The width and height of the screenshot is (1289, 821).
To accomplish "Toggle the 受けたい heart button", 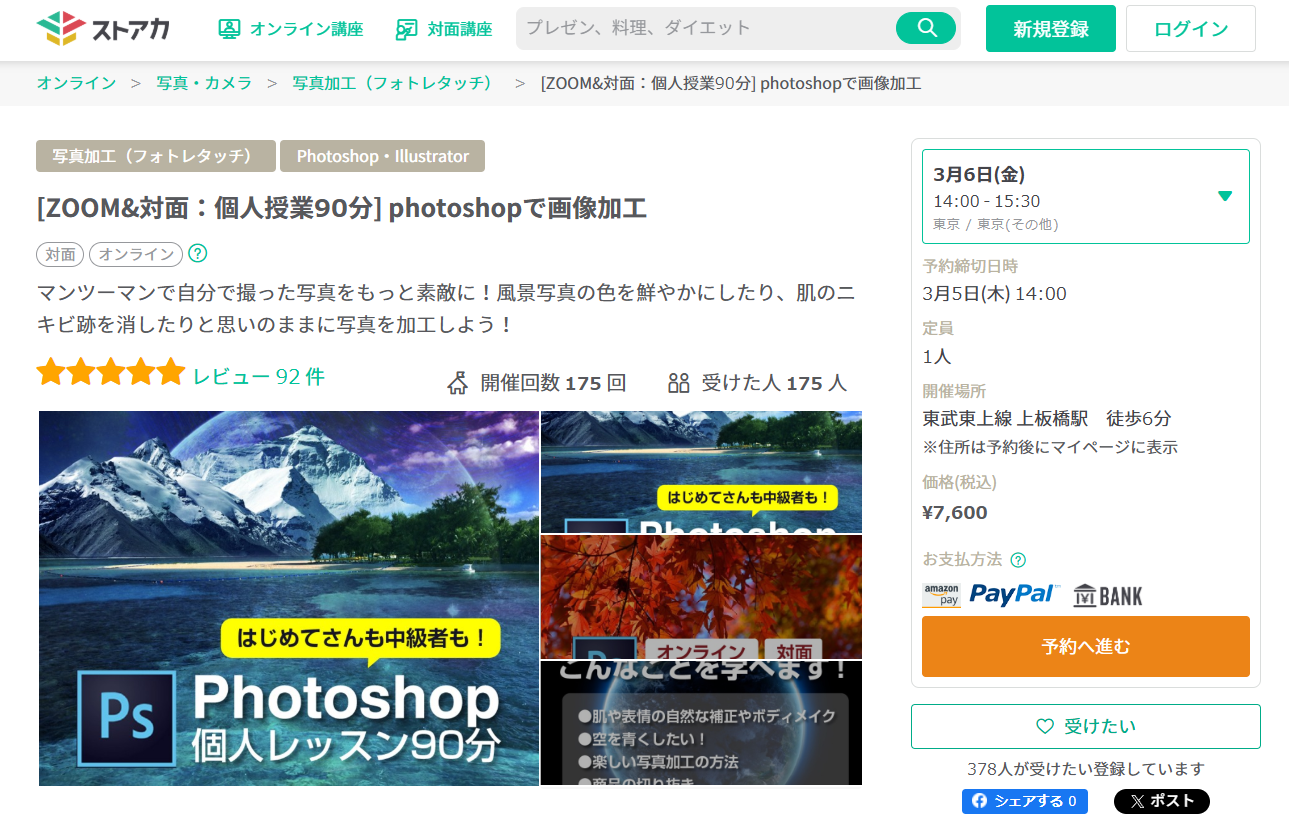I will [1085, 726].
